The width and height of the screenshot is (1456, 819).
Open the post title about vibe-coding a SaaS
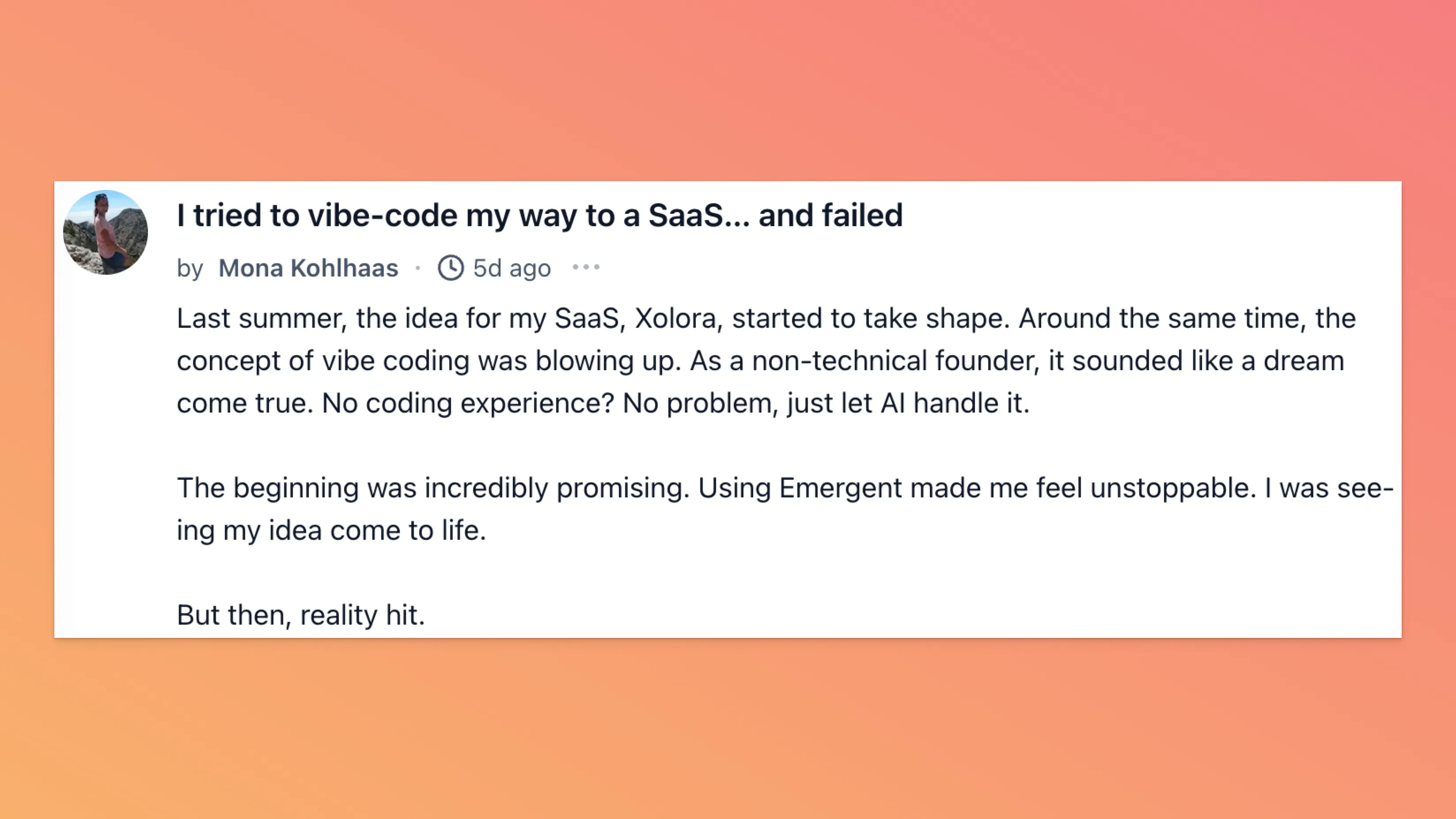[540, 215]
